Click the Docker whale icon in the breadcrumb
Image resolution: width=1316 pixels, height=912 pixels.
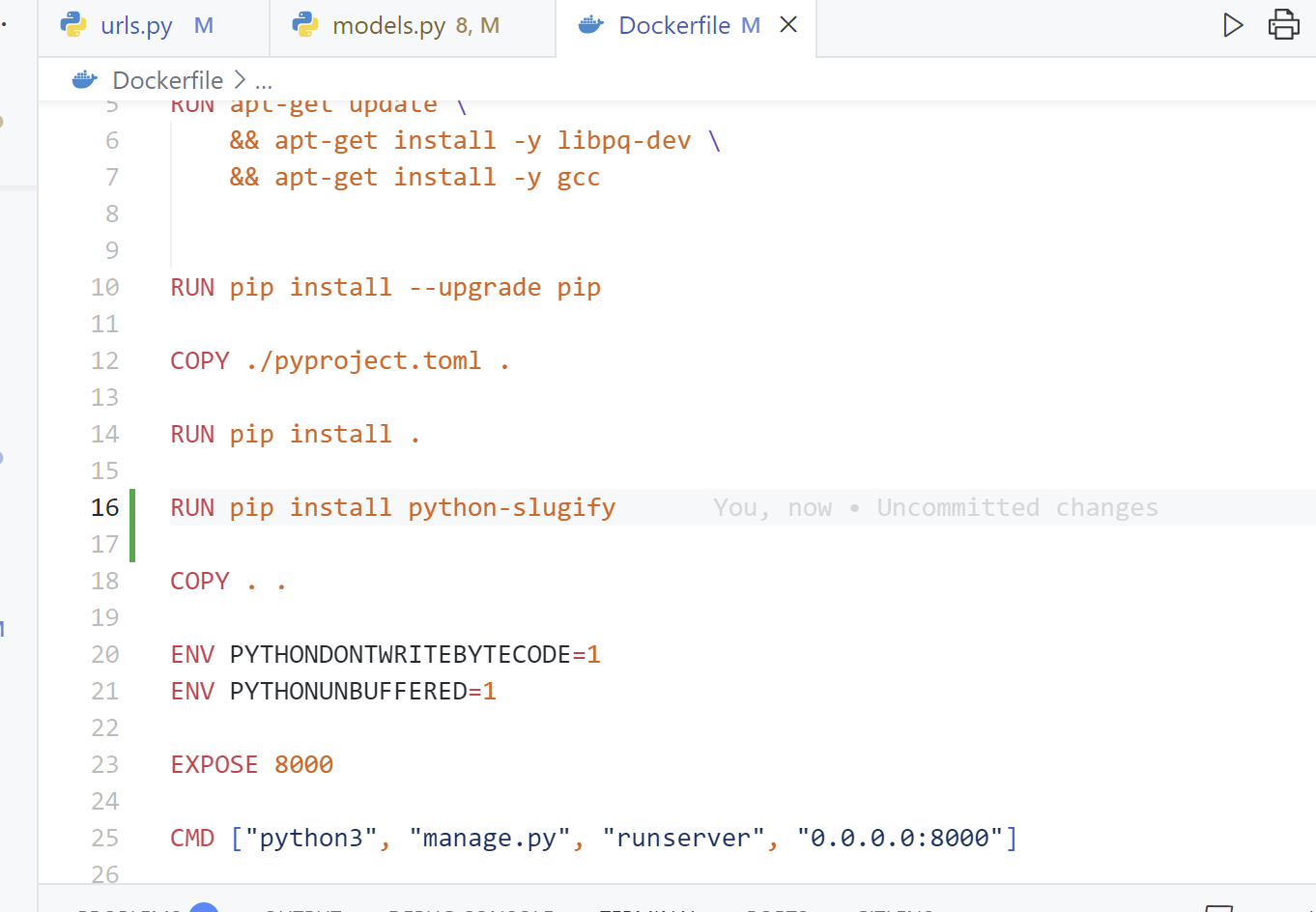point(85,80)
